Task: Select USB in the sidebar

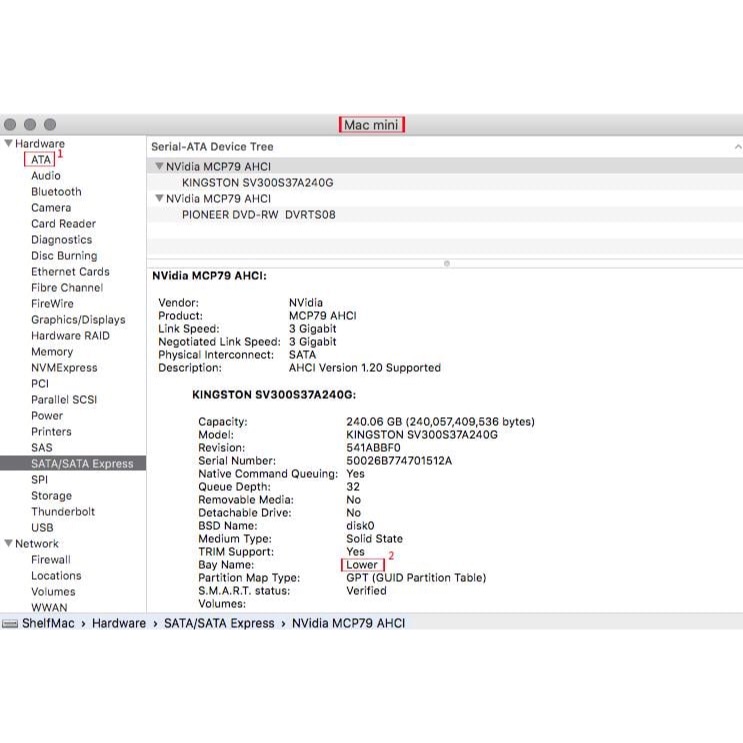Action: [x=42, y=528]
